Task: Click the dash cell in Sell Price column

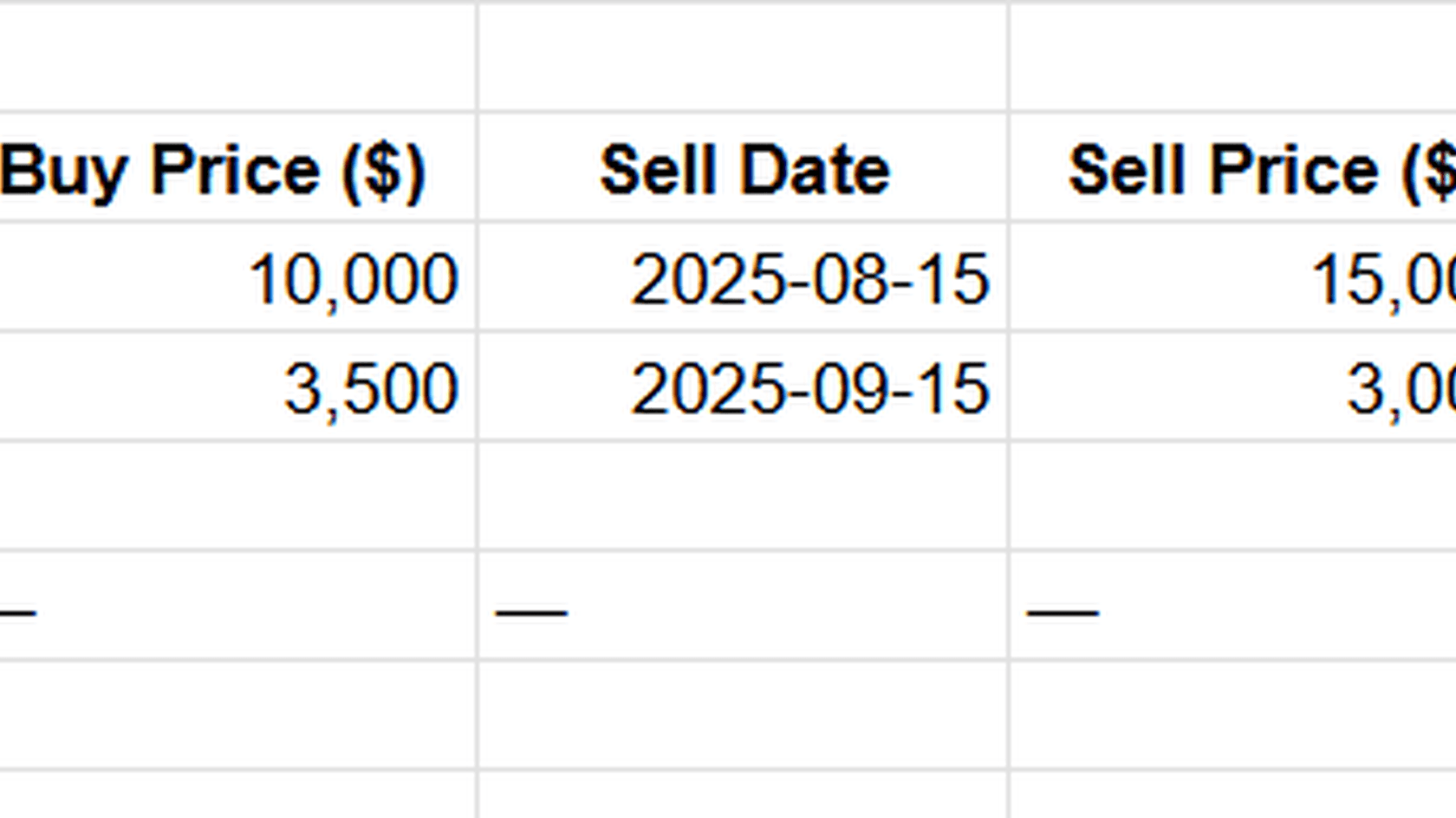Action: coord(1233,606)
